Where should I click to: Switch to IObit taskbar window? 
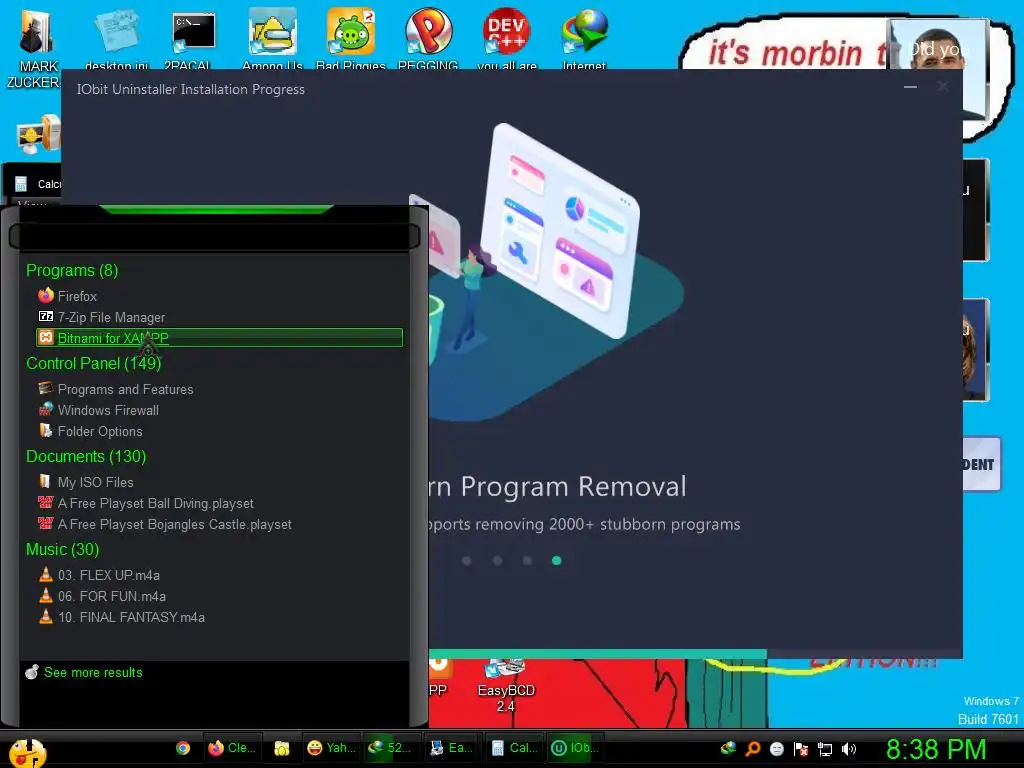pos(575,748)
